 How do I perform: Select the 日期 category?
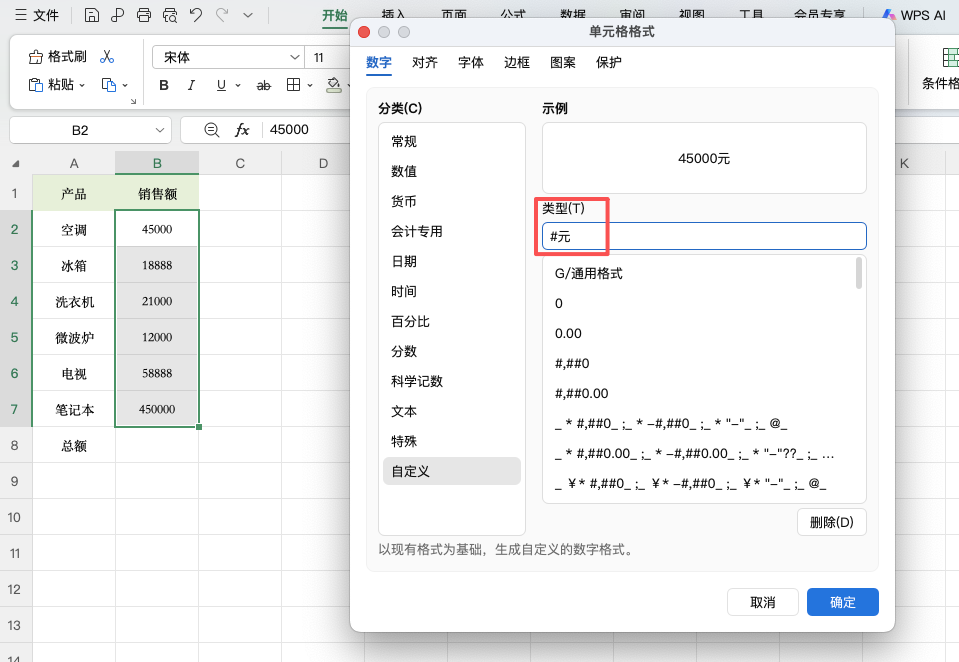(452, 261)
